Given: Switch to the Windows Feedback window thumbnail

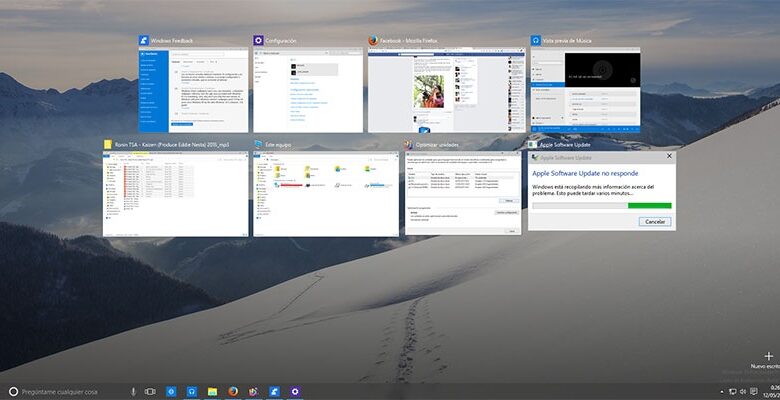Looking at the screenshot, I should 193,90.
